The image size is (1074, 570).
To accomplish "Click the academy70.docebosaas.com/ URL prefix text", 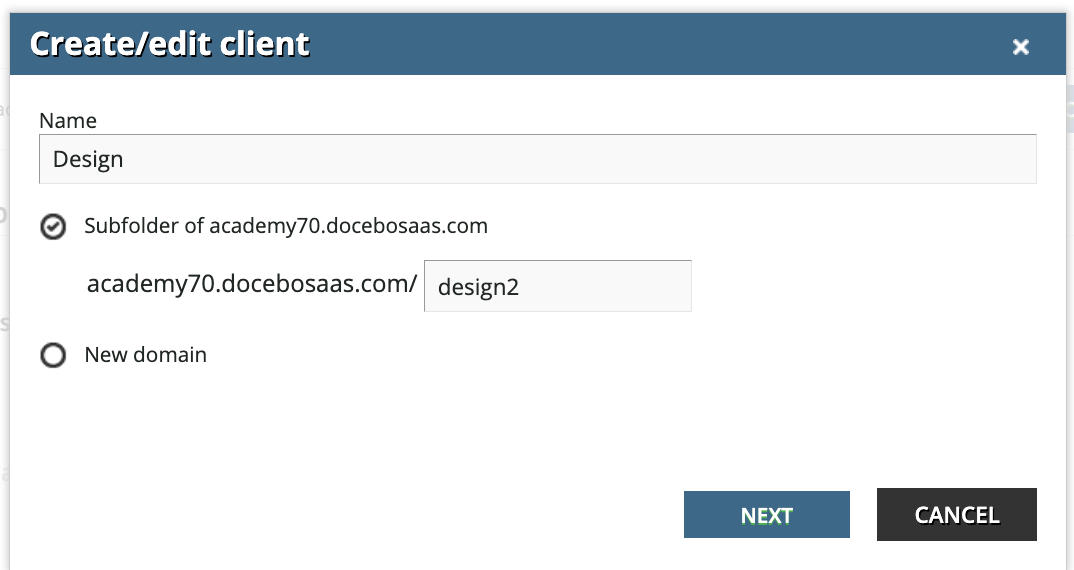I will 252,284.
